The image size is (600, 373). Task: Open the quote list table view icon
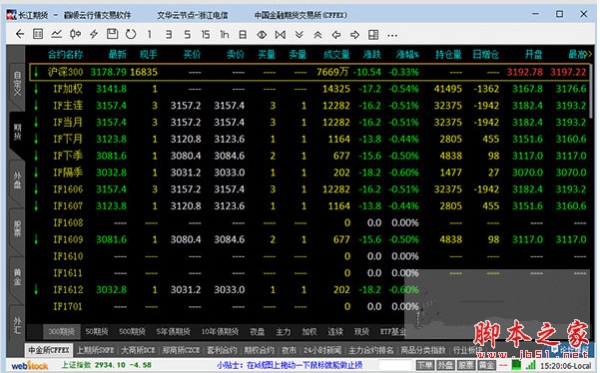click(x=38, y=34)
